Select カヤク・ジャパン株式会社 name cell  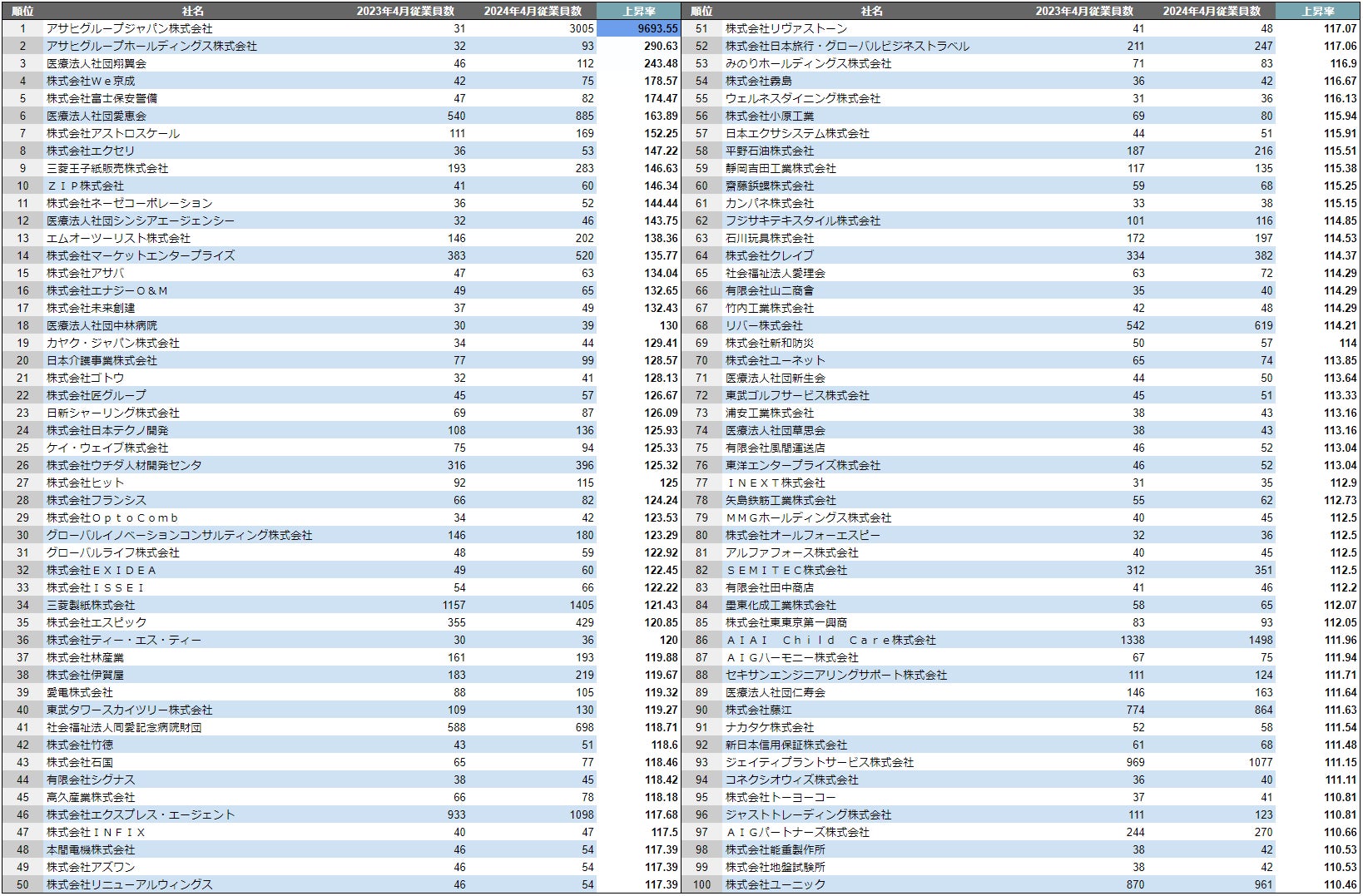tap(113, 343)
